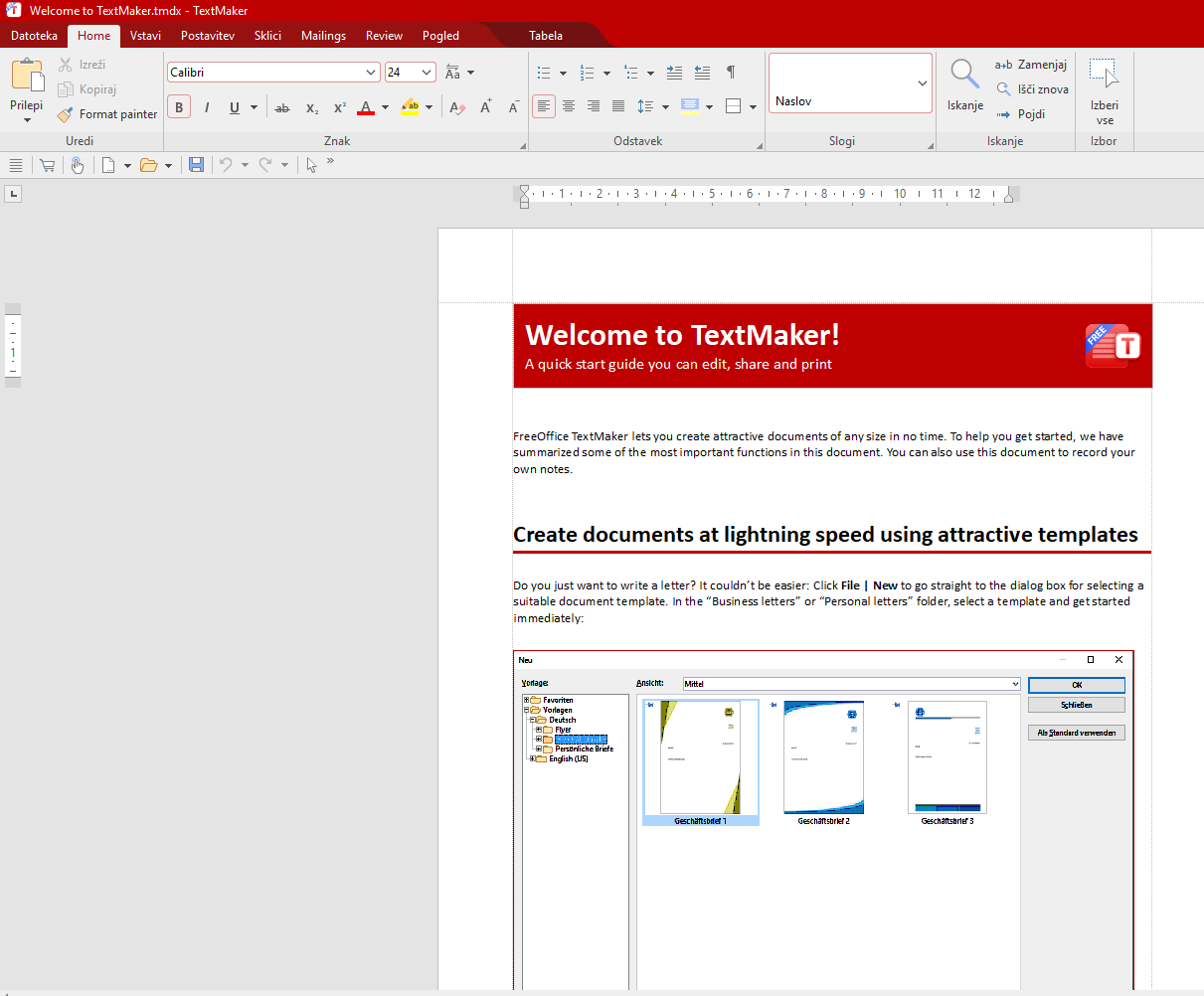Screen dimensions: 1204x996
Task: Open the borders dropdown arrow
Action: pyautogui.click(x=753, y=106)
